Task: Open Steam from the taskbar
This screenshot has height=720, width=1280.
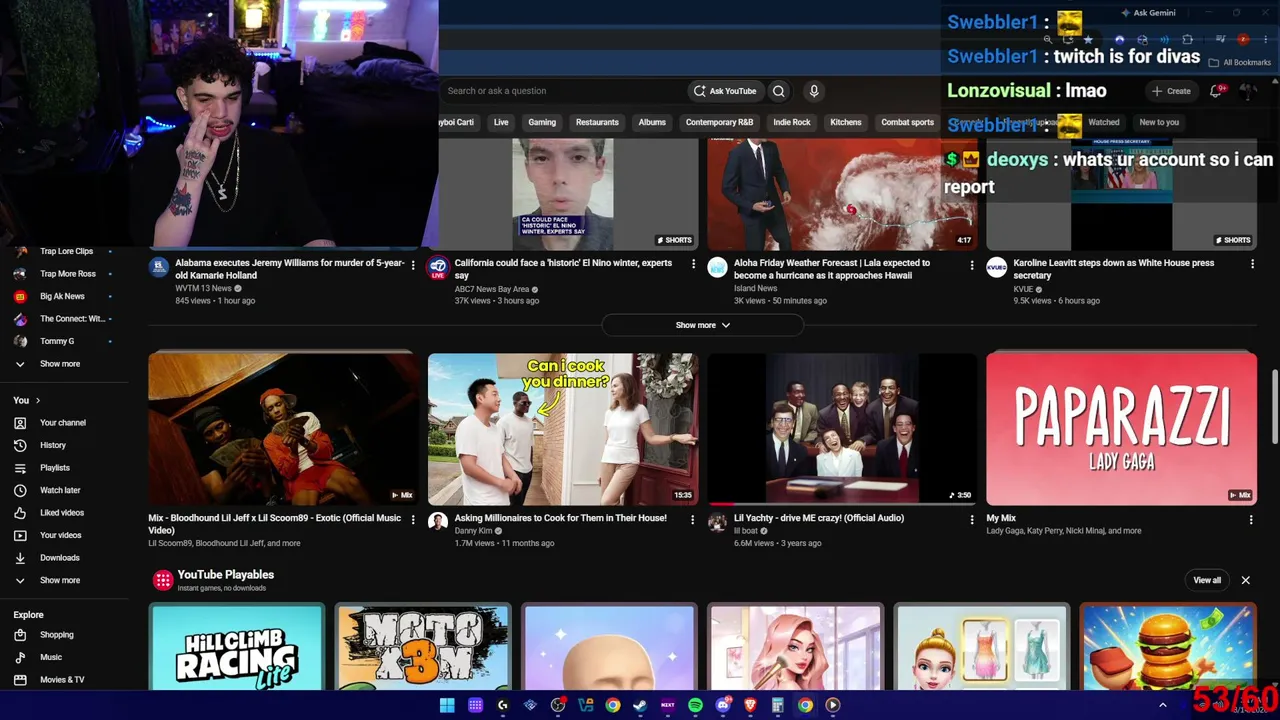Action: (640, 705)
